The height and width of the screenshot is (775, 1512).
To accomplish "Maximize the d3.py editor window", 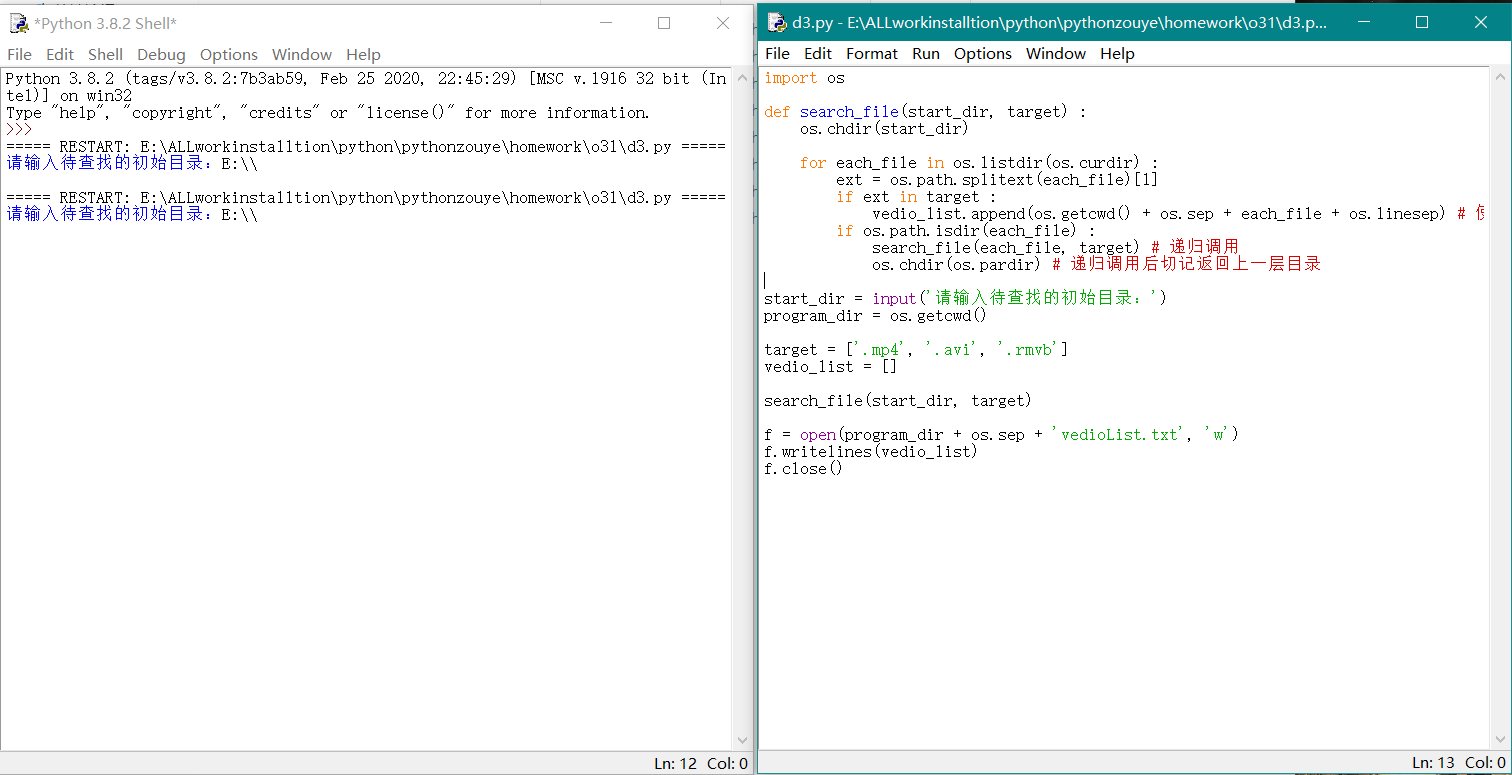I will (x=1422, y=22).
